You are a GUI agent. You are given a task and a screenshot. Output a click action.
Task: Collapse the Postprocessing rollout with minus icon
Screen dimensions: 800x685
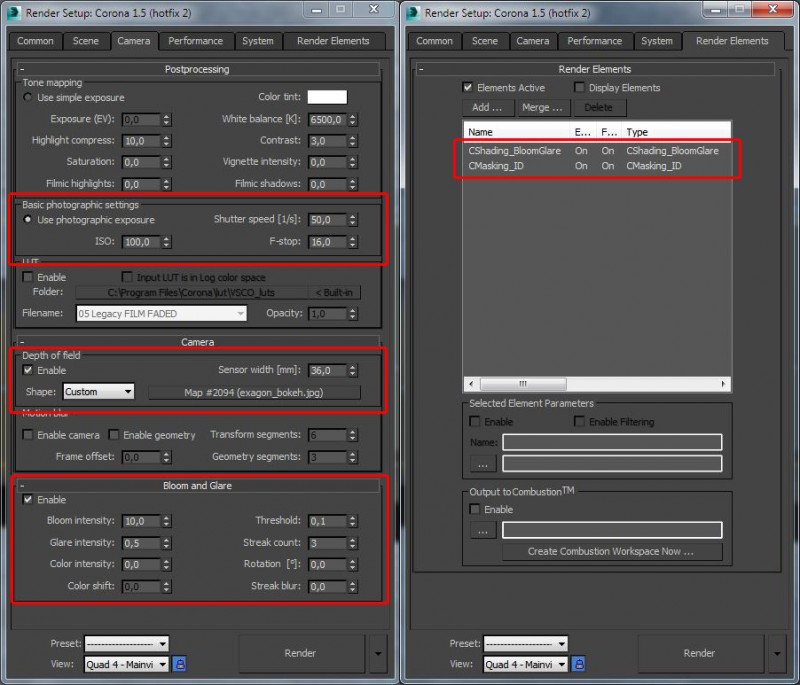[22, 69]
